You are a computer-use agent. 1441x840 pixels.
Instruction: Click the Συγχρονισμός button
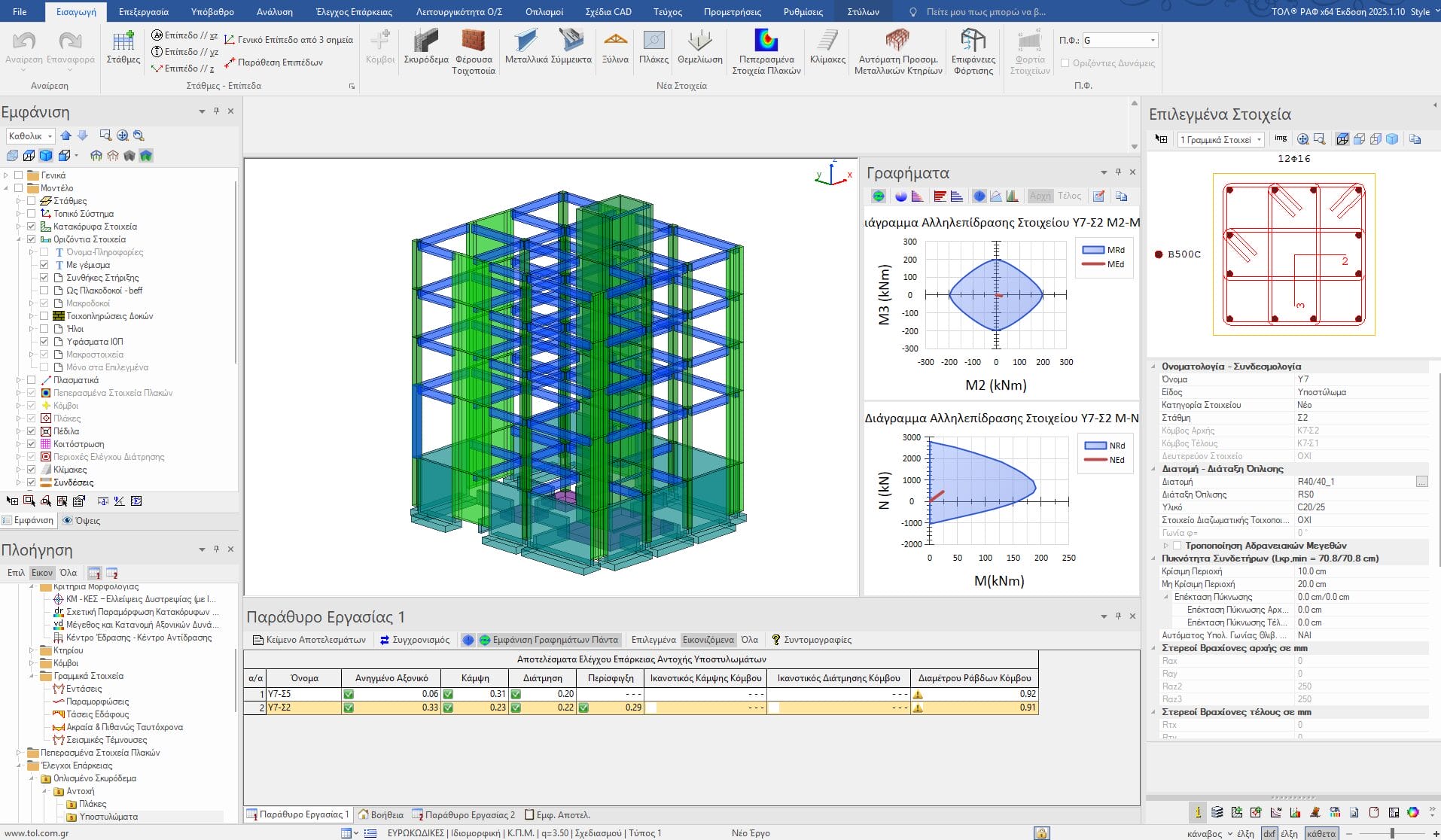(414, 640)
